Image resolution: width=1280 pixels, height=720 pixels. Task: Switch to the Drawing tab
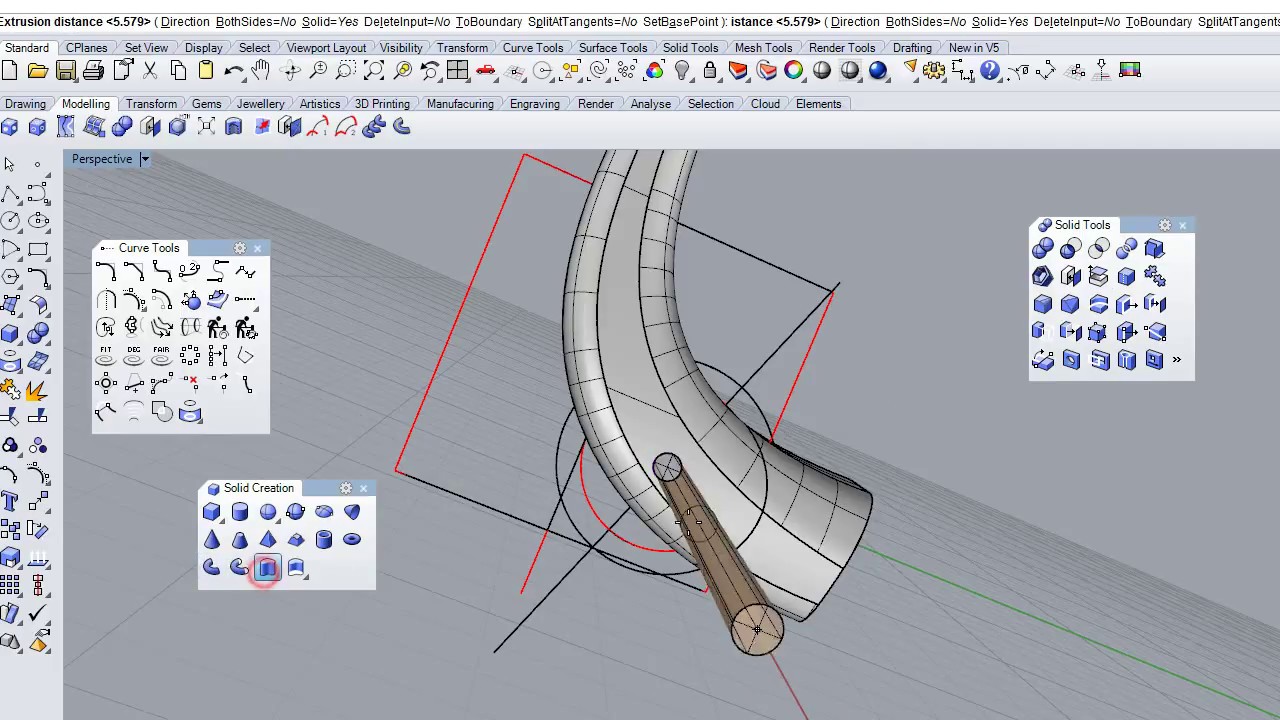[25, 103]
